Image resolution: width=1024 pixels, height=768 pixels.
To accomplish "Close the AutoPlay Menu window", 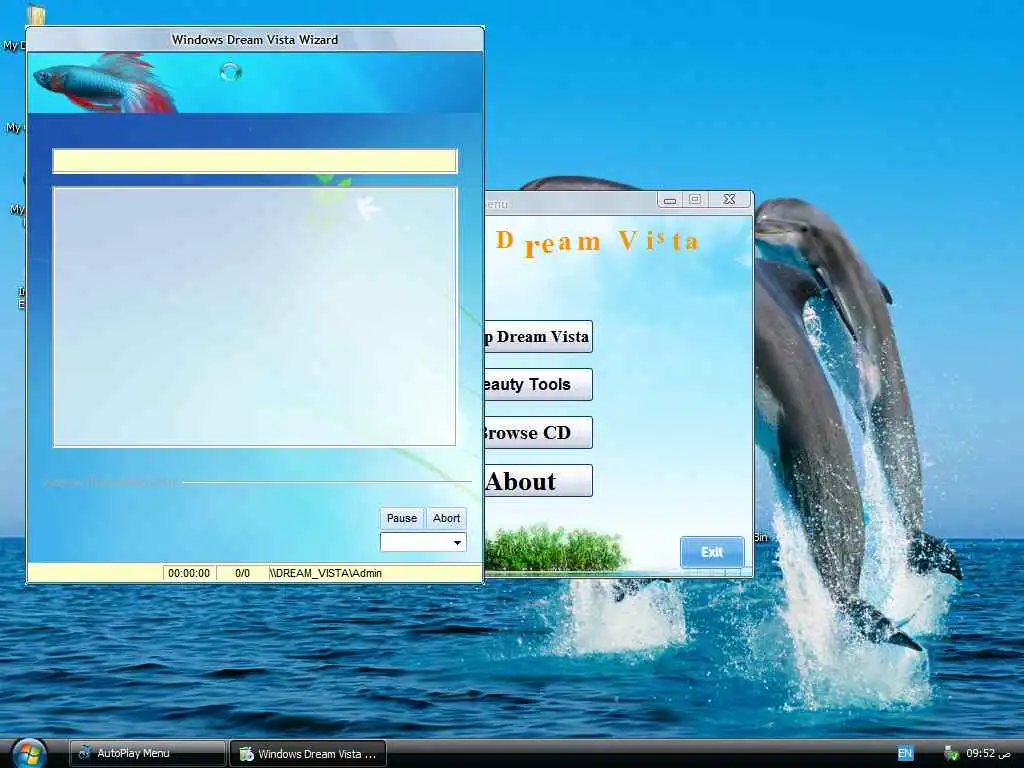I will [729, 200].
